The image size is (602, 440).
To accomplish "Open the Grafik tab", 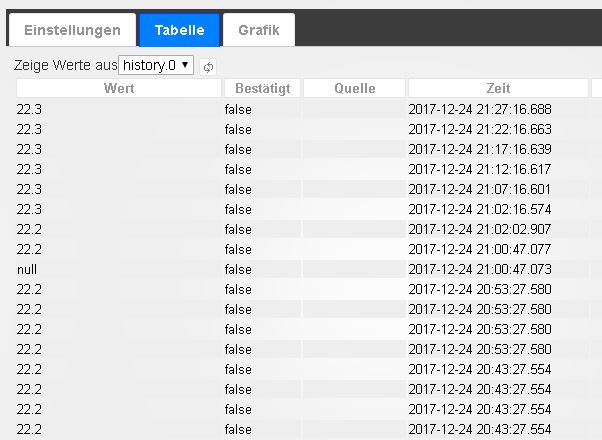I will (259, 30).
